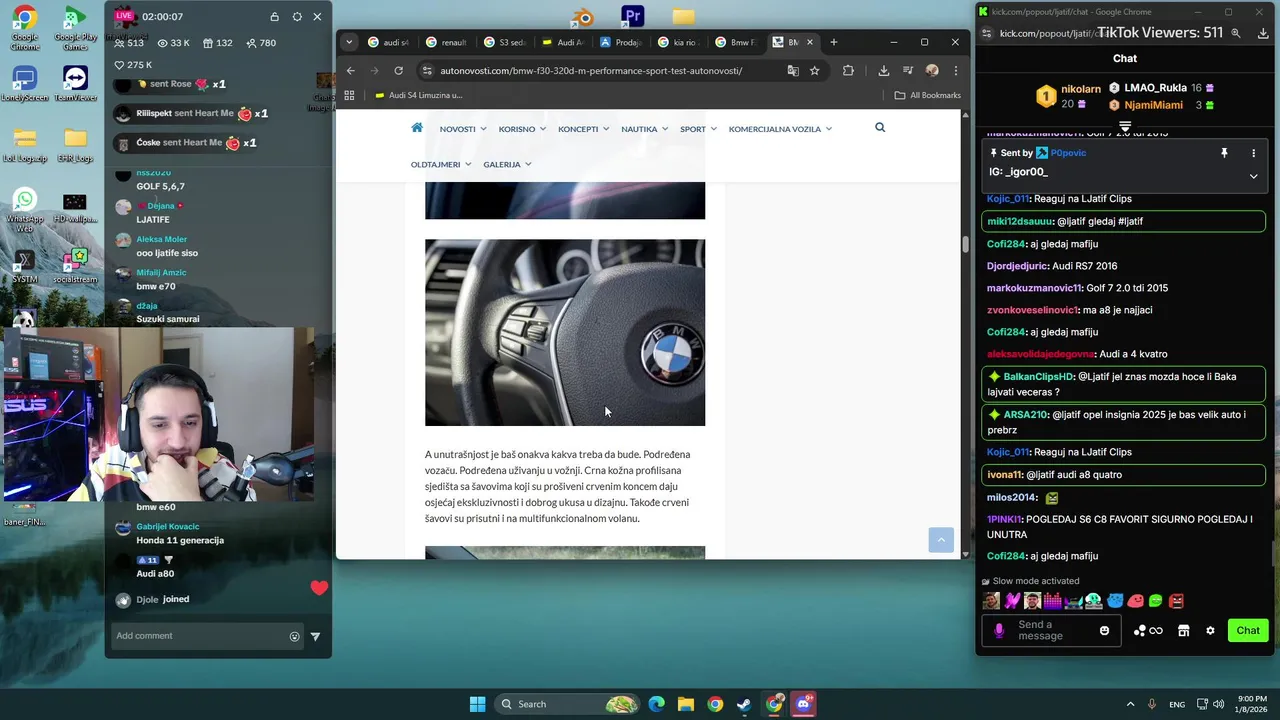Click the views eye icon showing 33 K
Viewport: 1280px width, 720px height.
(162, 43)
